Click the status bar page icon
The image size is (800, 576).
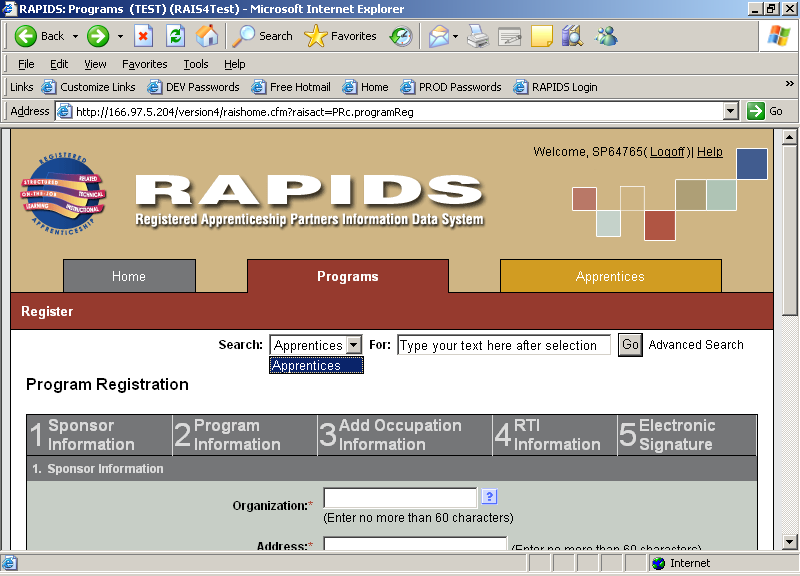10,563
